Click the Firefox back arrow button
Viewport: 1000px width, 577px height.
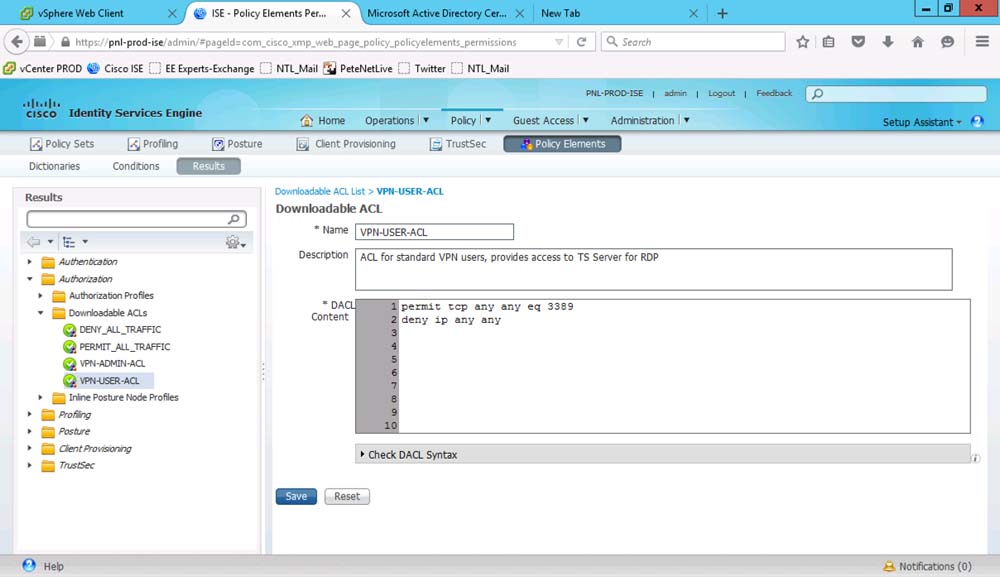pyautogui.click(x=17, y=42)
